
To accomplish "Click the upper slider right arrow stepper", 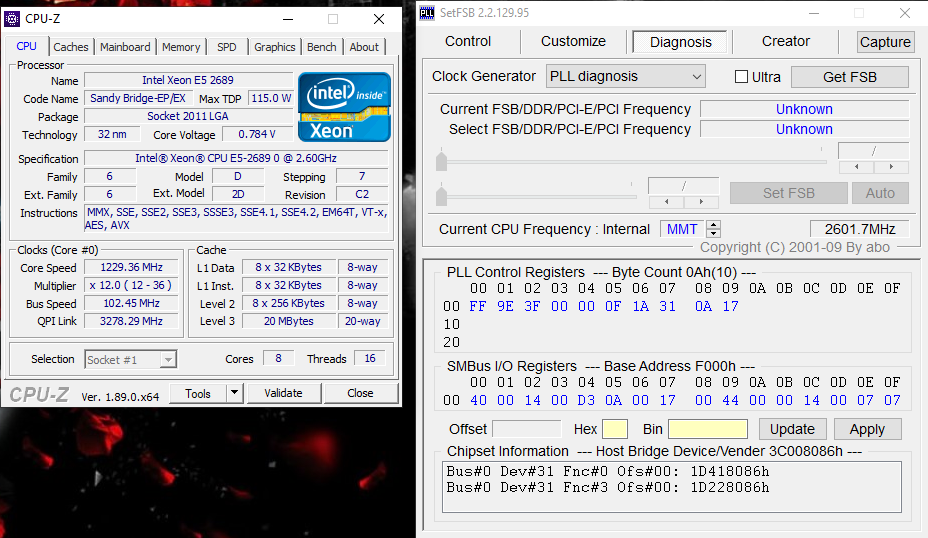I will pyautogui.click(x=891, y=167).
